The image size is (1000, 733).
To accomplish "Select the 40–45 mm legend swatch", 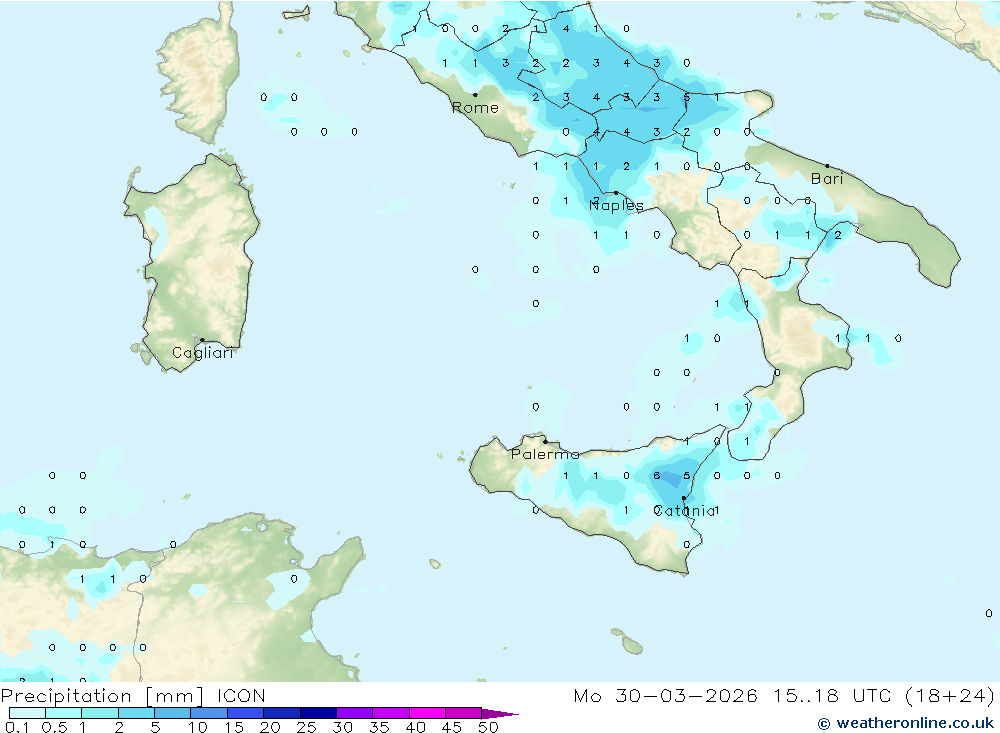I will 427,713.
